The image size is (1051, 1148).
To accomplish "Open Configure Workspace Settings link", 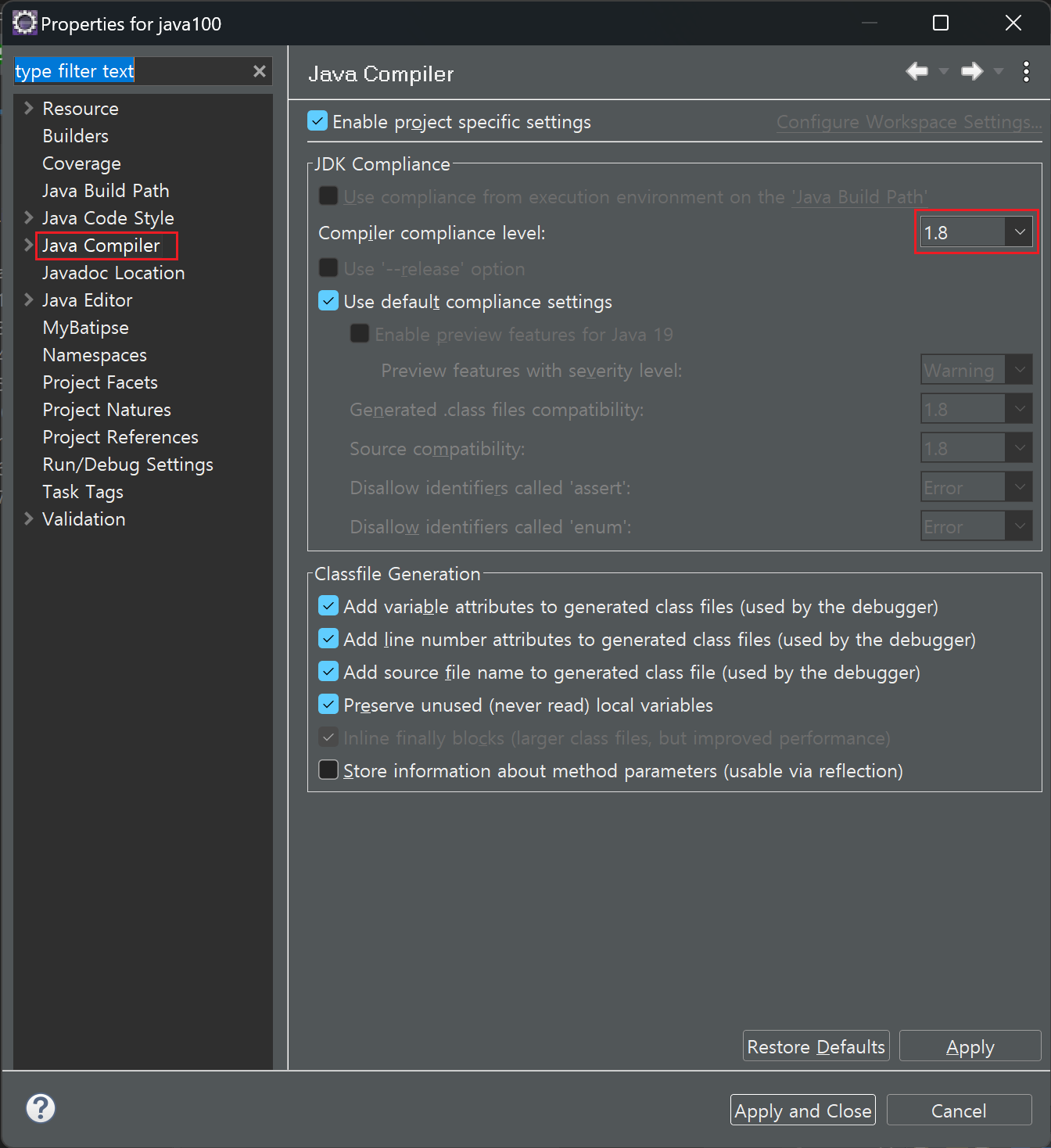I will (909, 122).
